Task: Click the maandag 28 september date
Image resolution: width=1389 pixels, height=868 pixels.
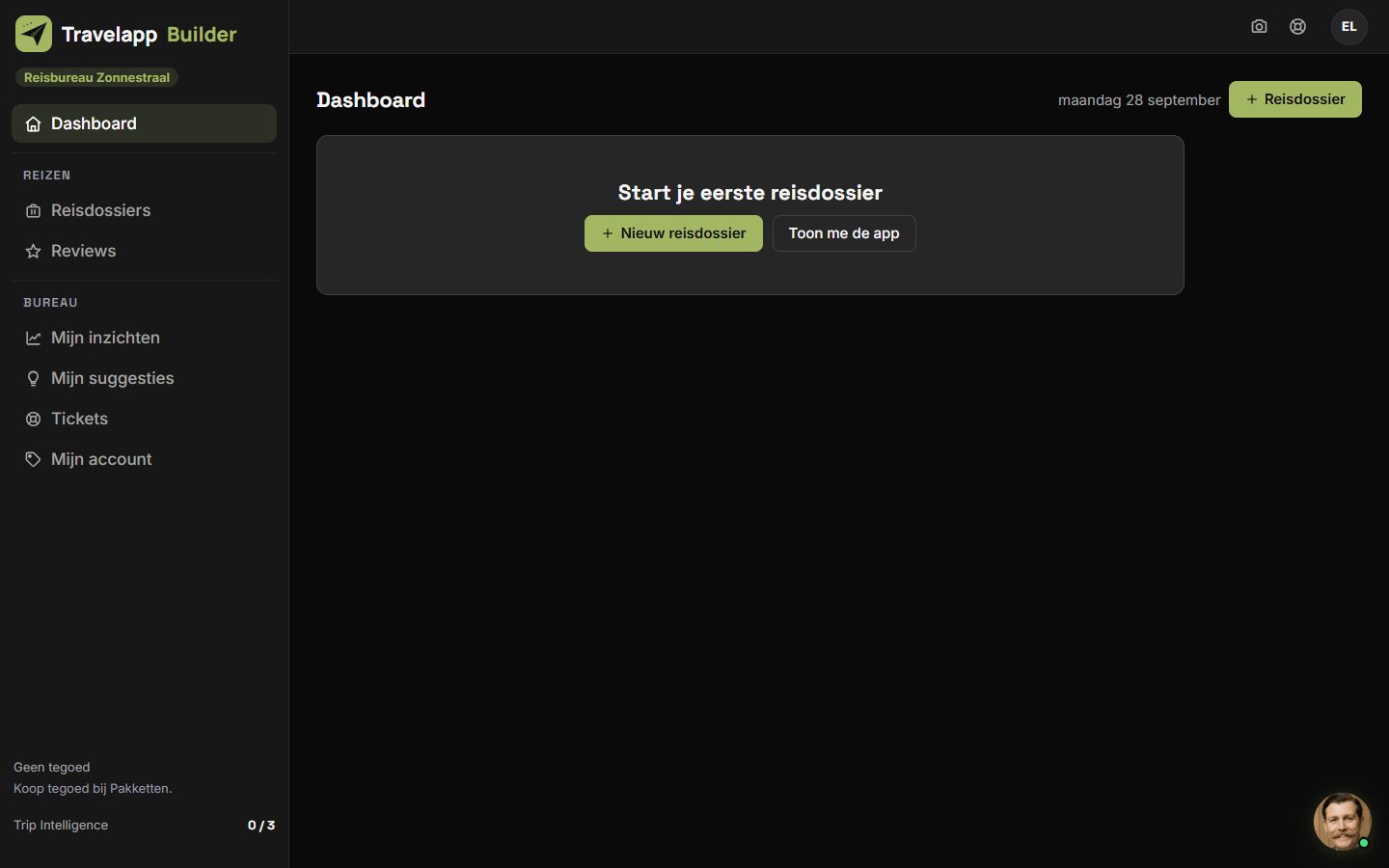Action: (x=1139, y=100)
